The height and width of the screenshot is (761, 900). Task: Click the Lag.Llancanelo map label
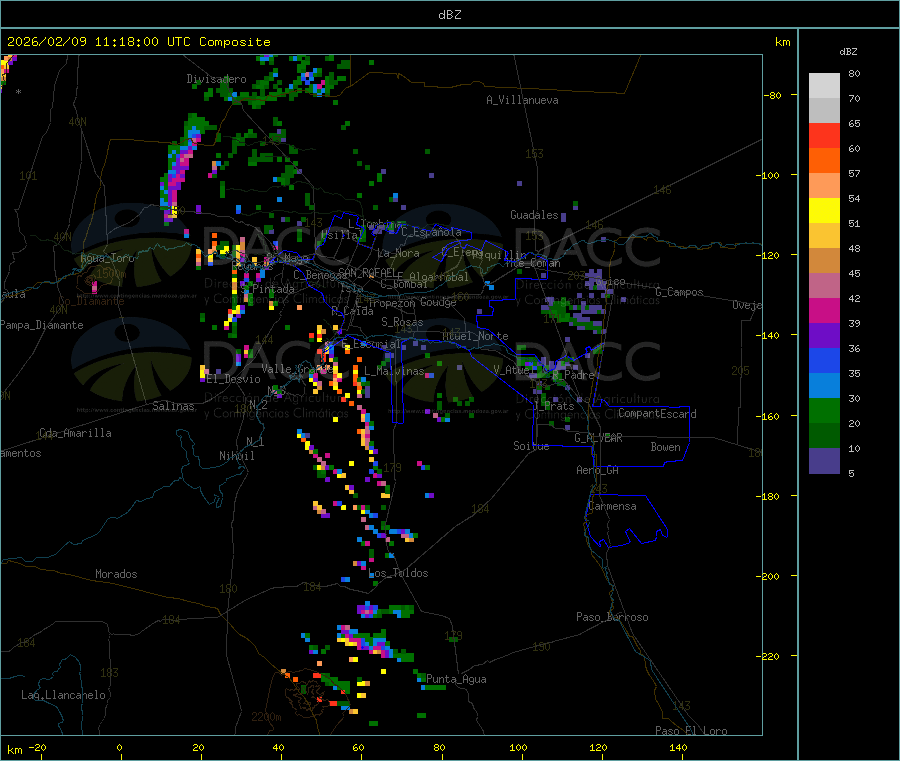[x=64, y=696]
